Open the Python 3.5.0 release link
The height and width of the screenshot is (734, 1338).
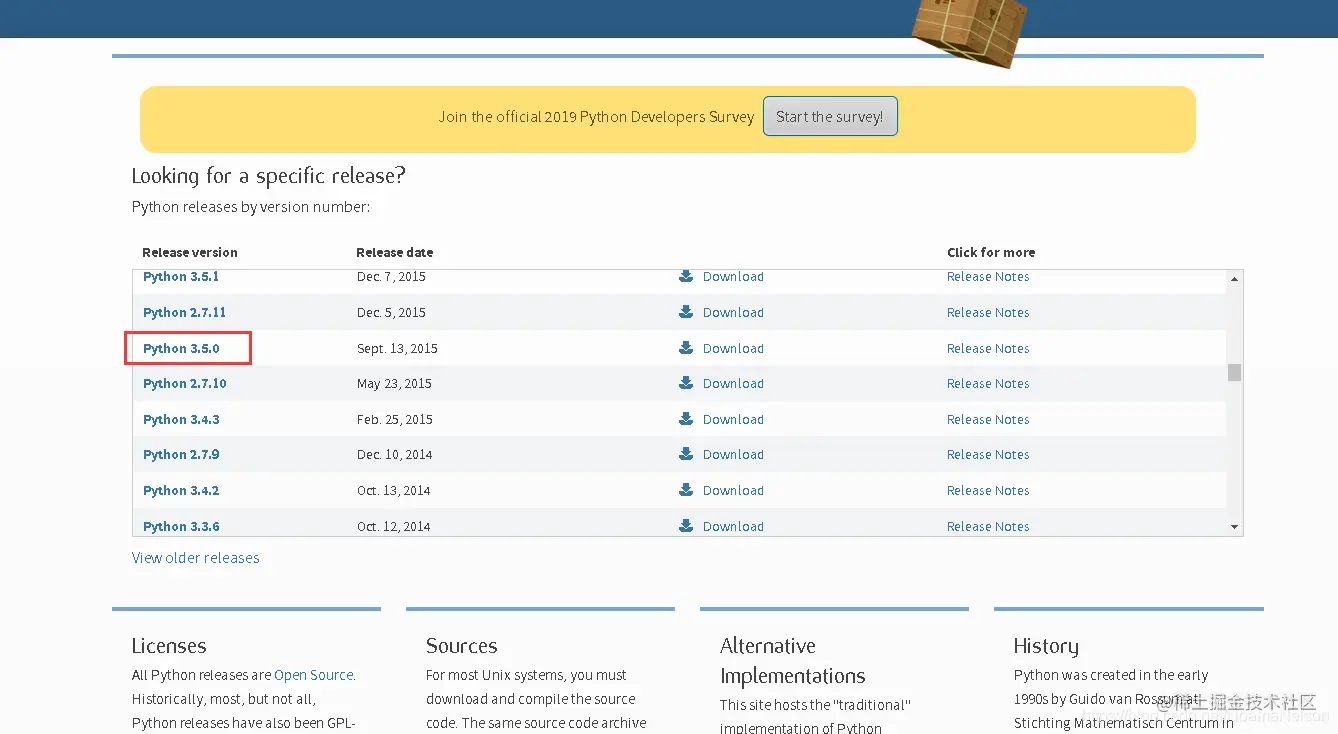pyautogui.click(x=181, y=348)
